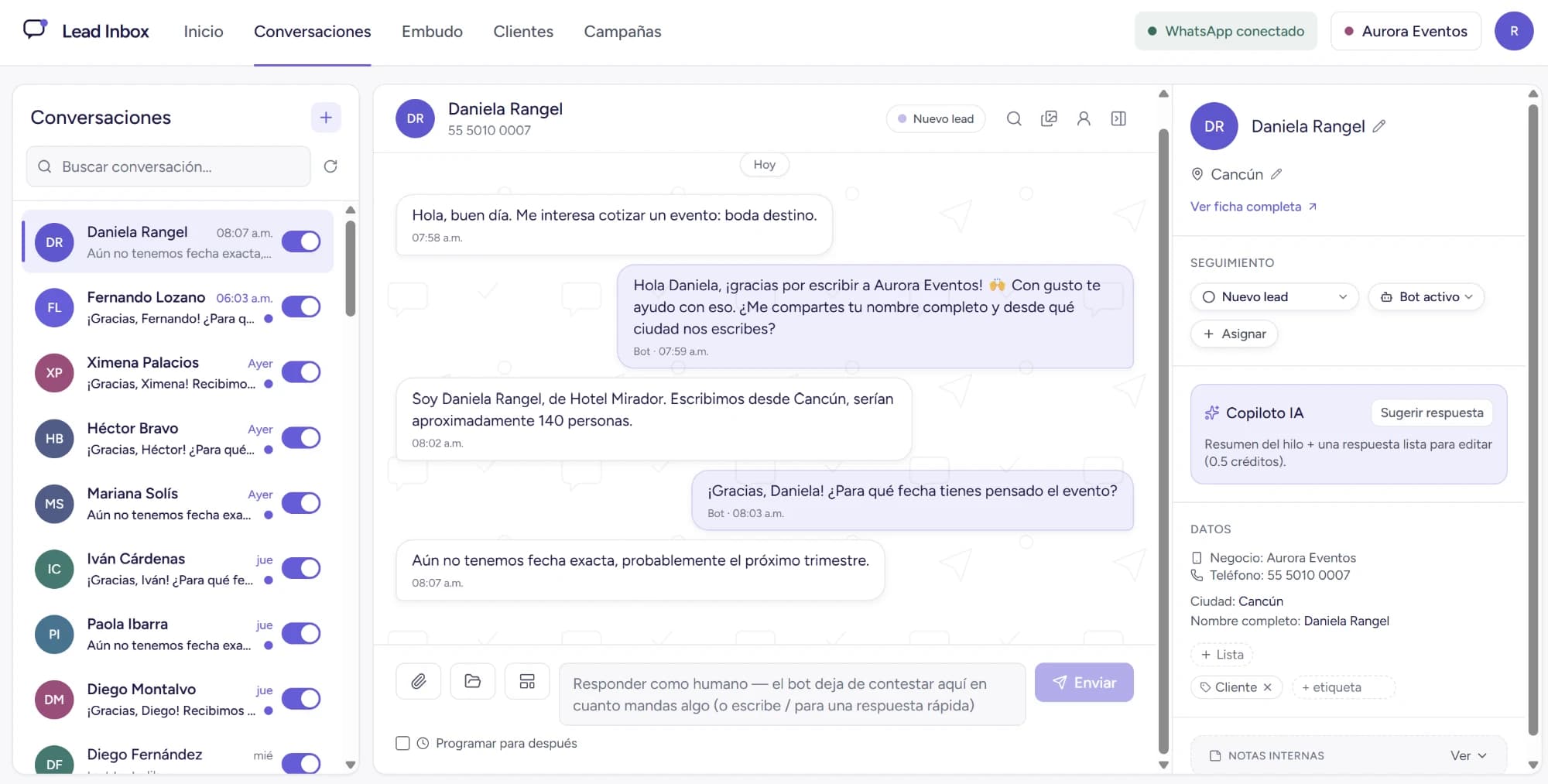Edit Daniela Rangel's name with the pencil icon
Image resolution: width=1548 pixels, height=784 pixels.
click(x=1379, y=126)
